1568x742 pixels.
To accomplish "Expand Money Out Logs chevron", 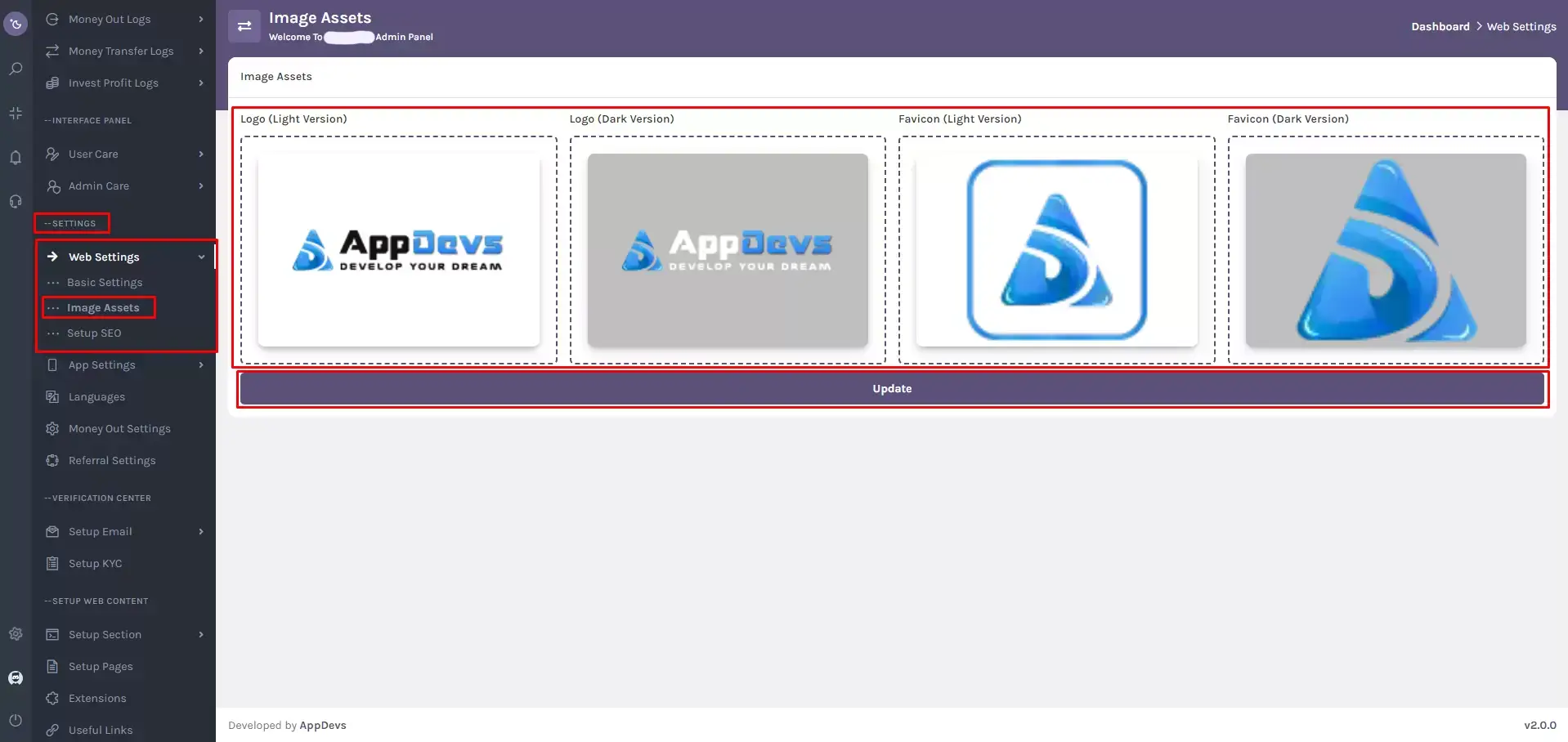I will [201, 19].
